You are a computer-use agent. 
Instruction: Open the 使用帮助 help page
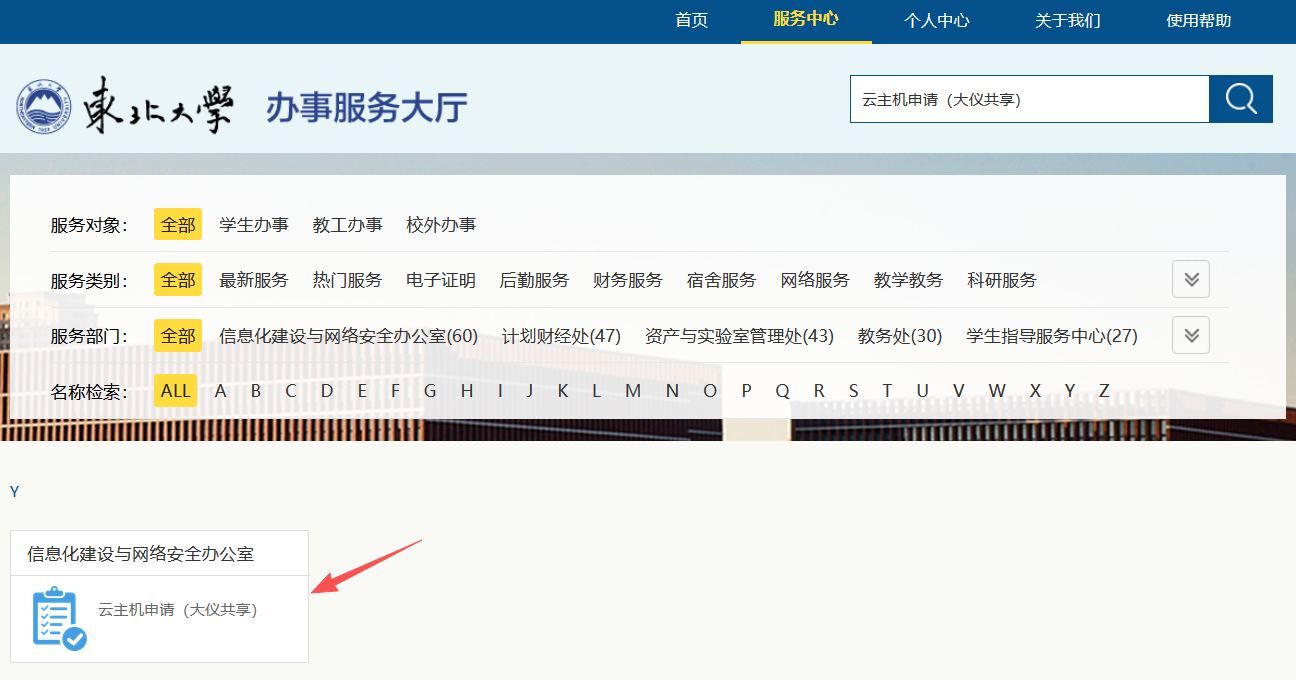[x=1198, y=20]
